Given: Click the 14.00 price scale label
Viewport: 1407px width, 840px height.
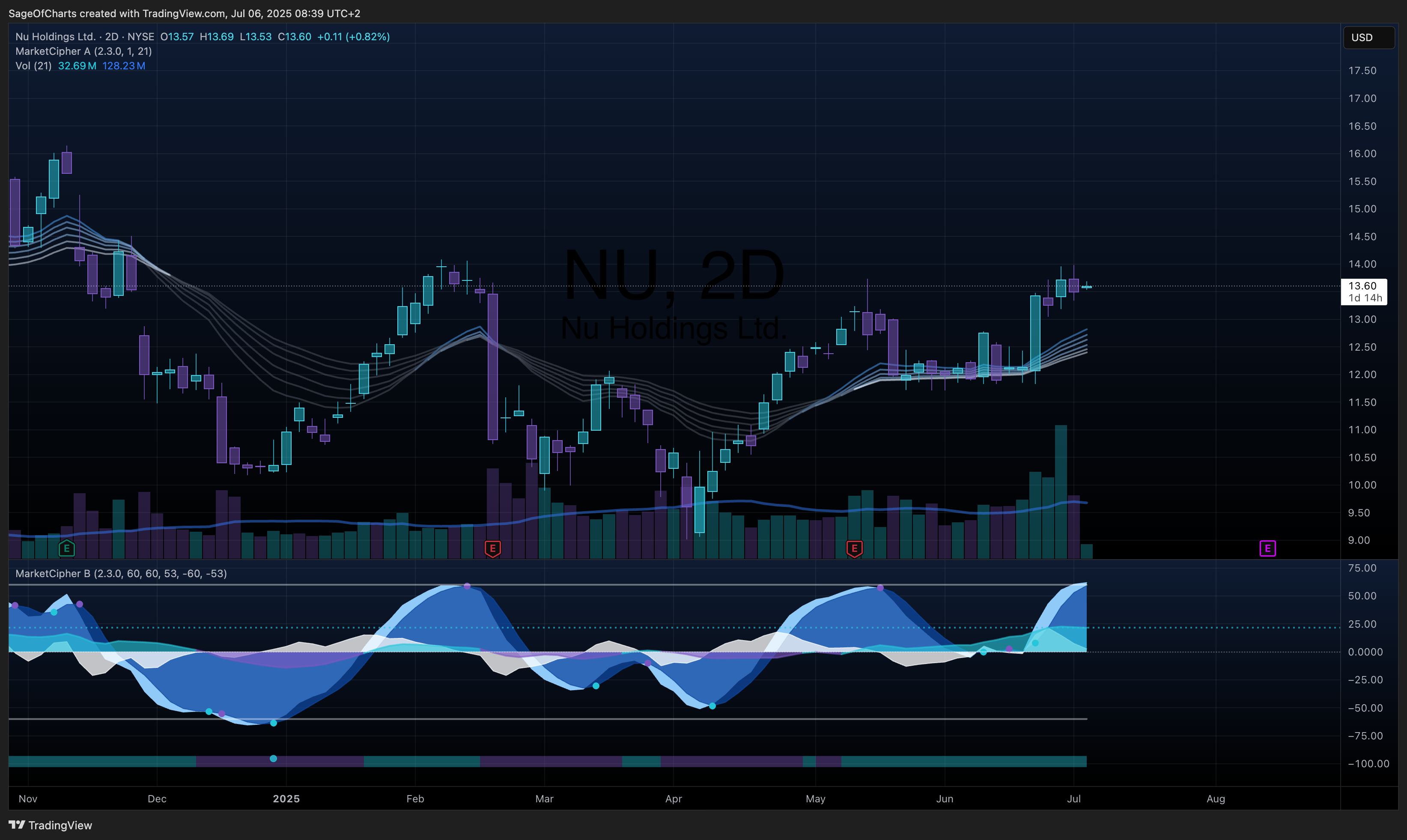Looking at the screenshot, I should [1362, 264].
